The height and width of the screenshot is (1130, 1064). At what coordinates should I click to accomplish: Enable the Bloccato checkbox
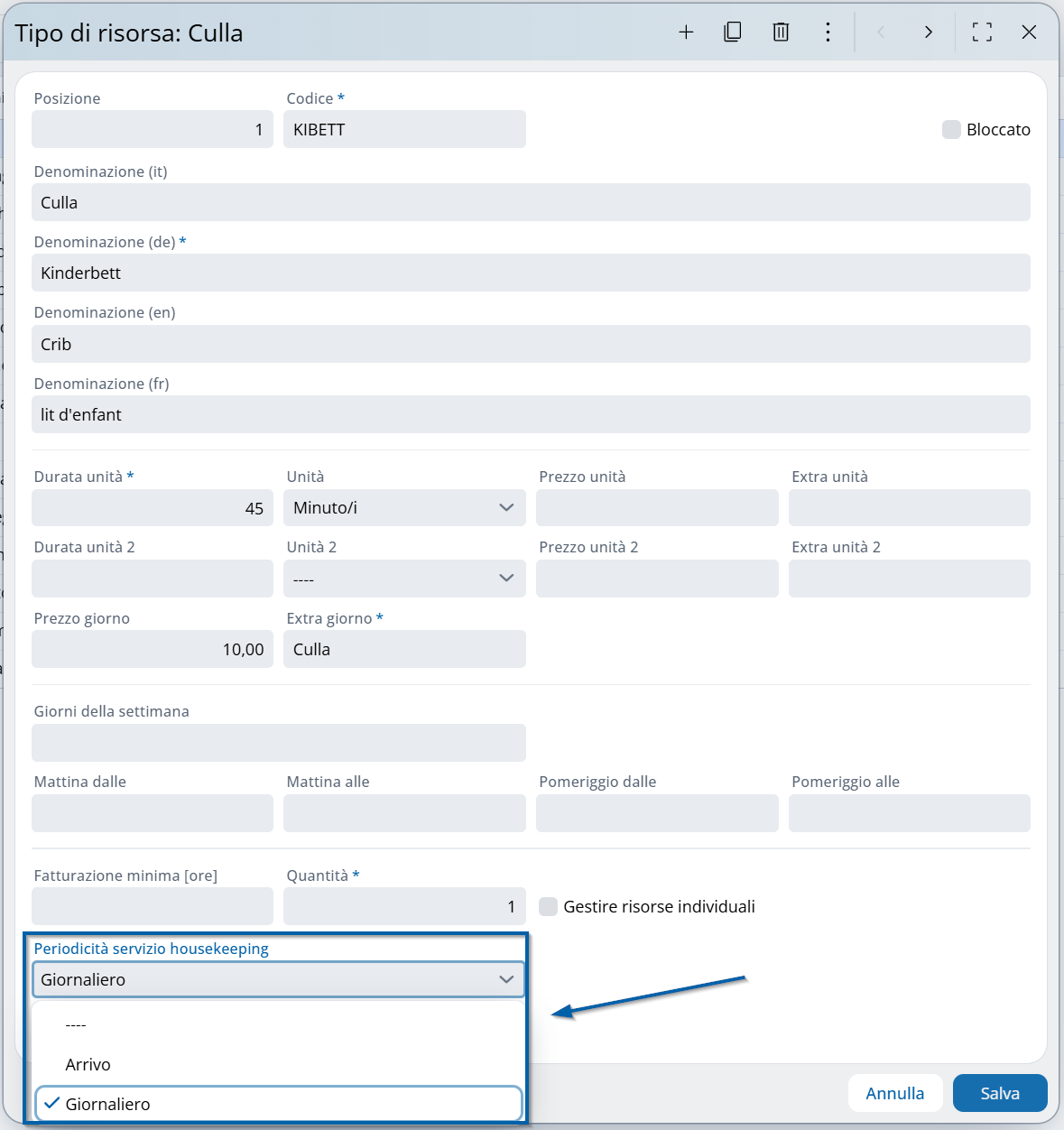click(x=951, y=129)
